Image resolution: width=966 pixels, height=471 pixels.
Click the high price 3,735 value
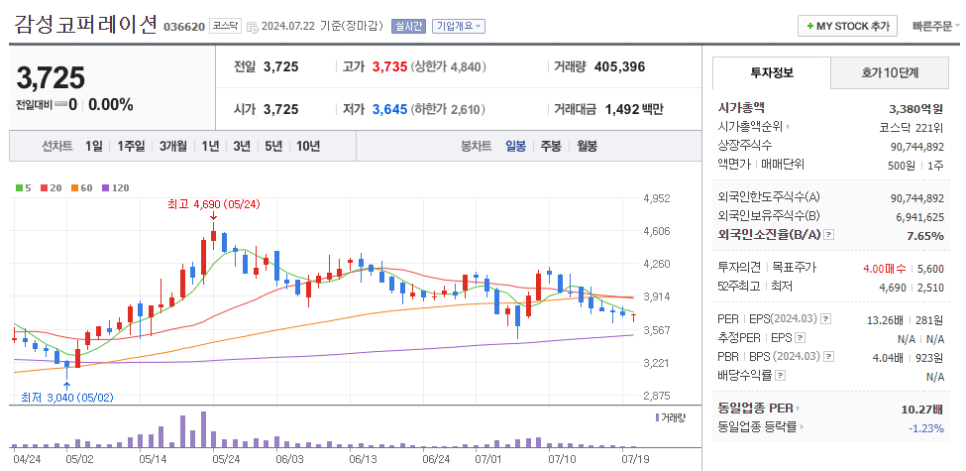click(389, 66)
